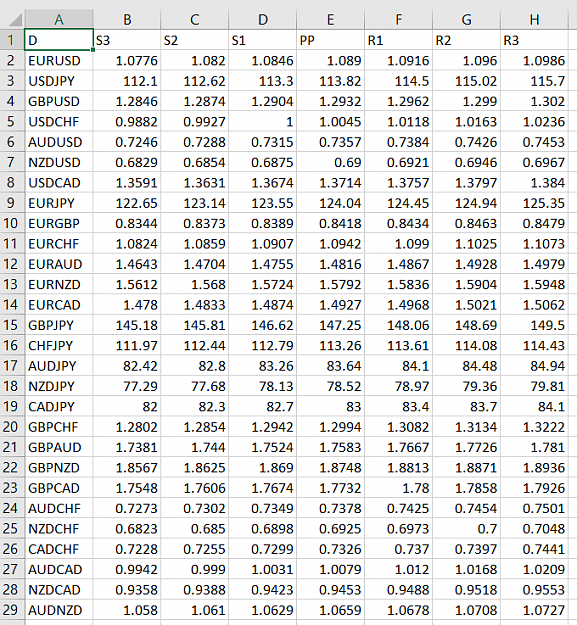Select the USDCAD cell
Viewport: 577px width, 625px height.
(x=59, y=182)
